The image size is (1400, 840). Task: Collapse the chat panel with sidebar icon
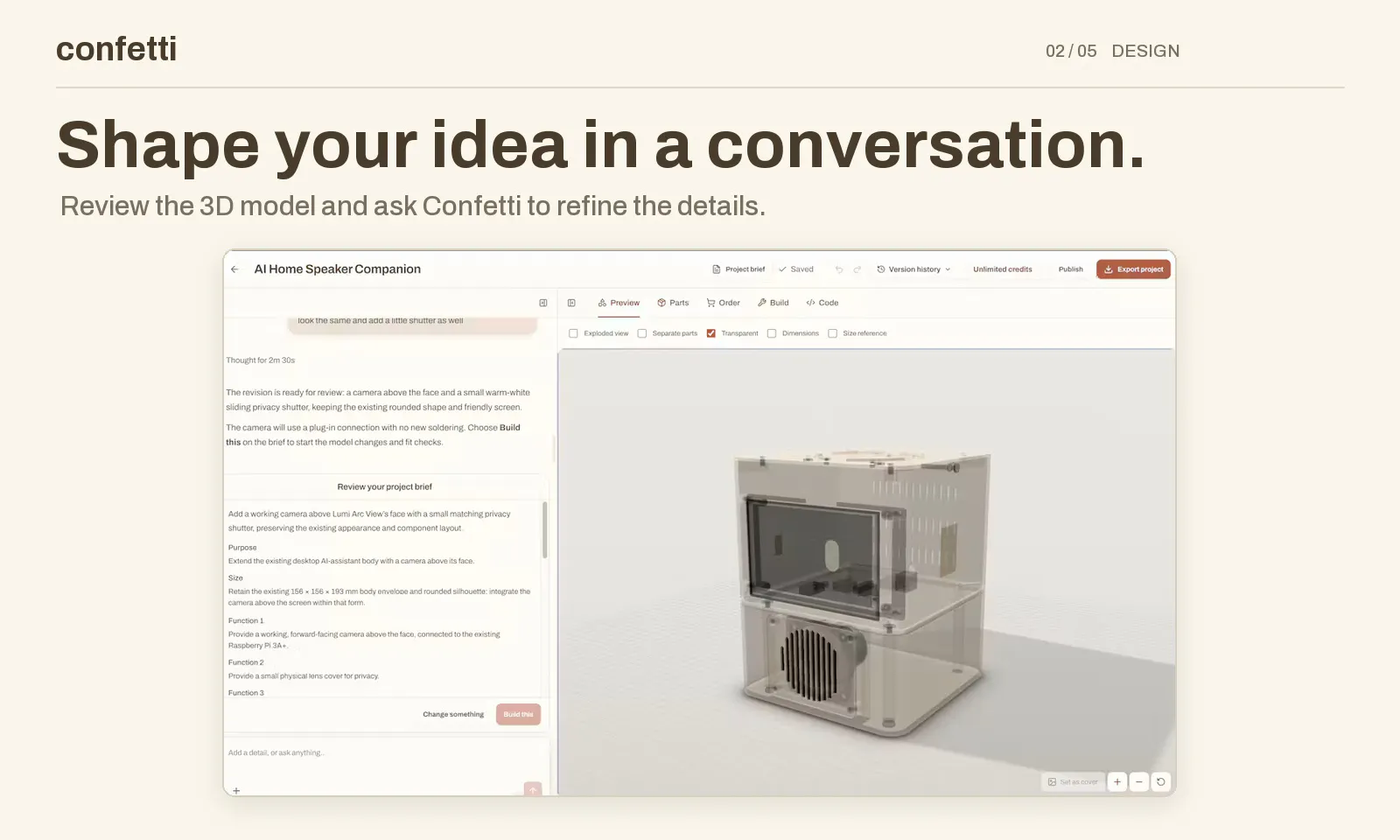pos(543,303)
